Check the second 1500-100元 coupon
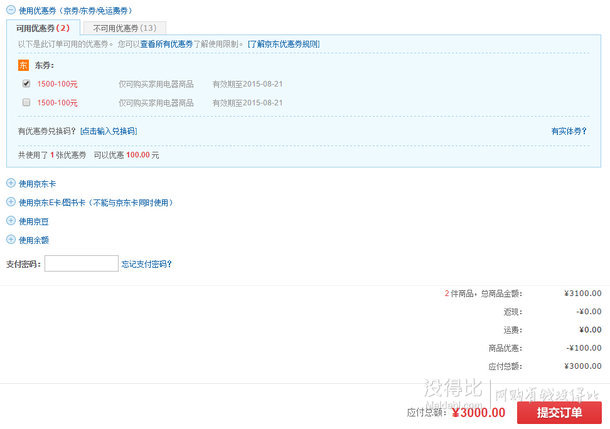The height and width of the screenshot is (429, 610). (x=26, y=102)
